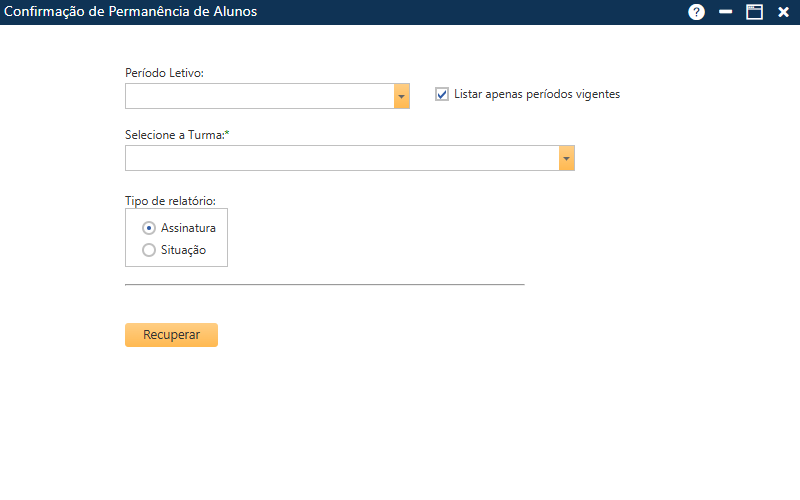The image size is (800, 500).
Task: Click the 'Período Letivo:' field label
Action: click(165, 73)
